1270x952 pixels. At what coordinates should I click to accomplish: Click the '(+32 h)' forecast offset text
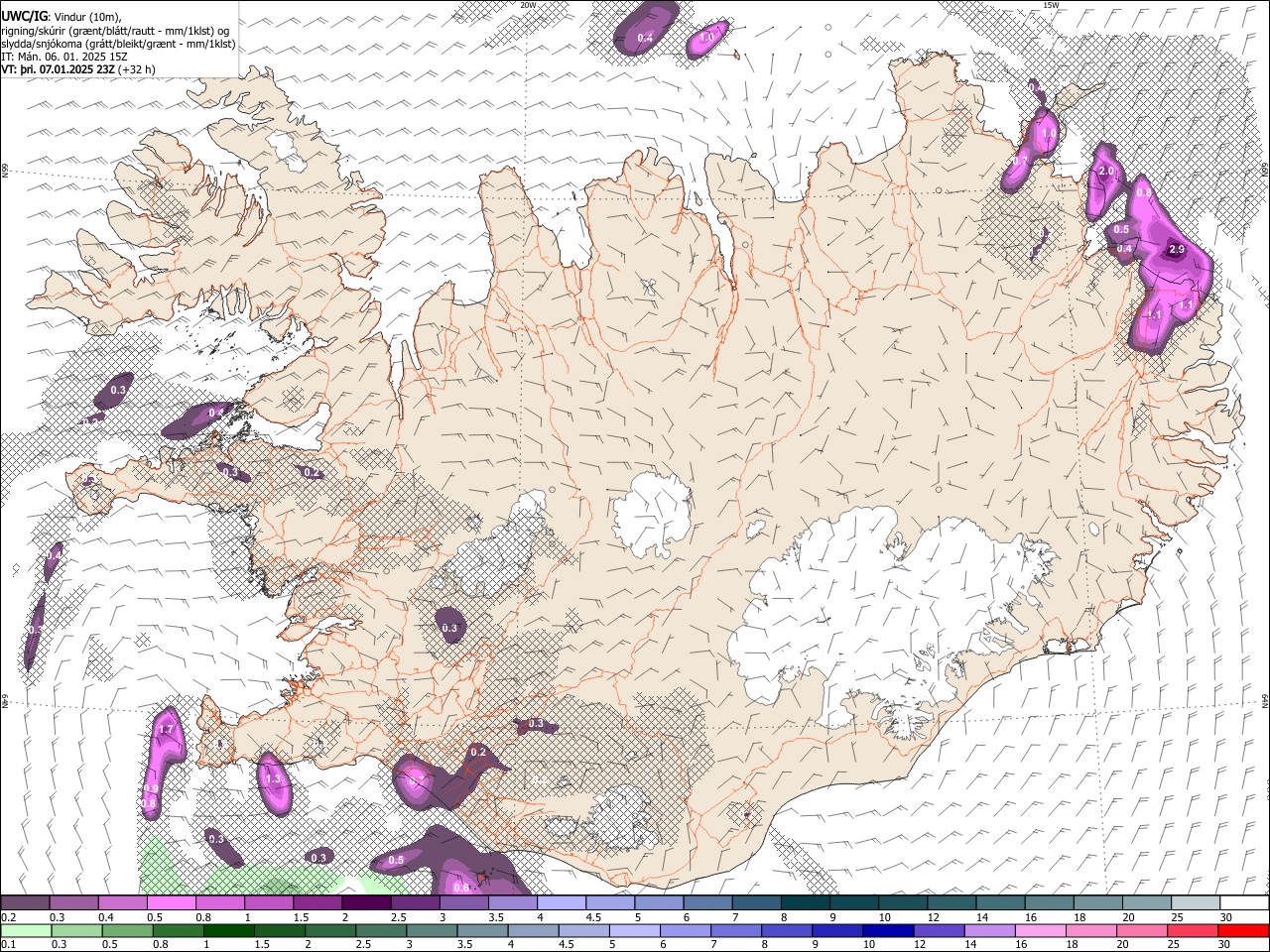click(137, 69)
